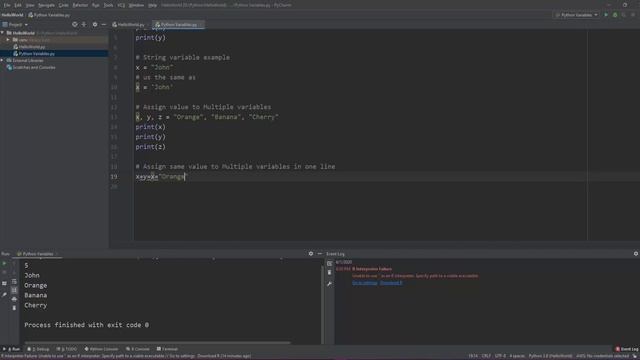Open the Refactor menu
This screenshot has width=640, height=360.
80,5
